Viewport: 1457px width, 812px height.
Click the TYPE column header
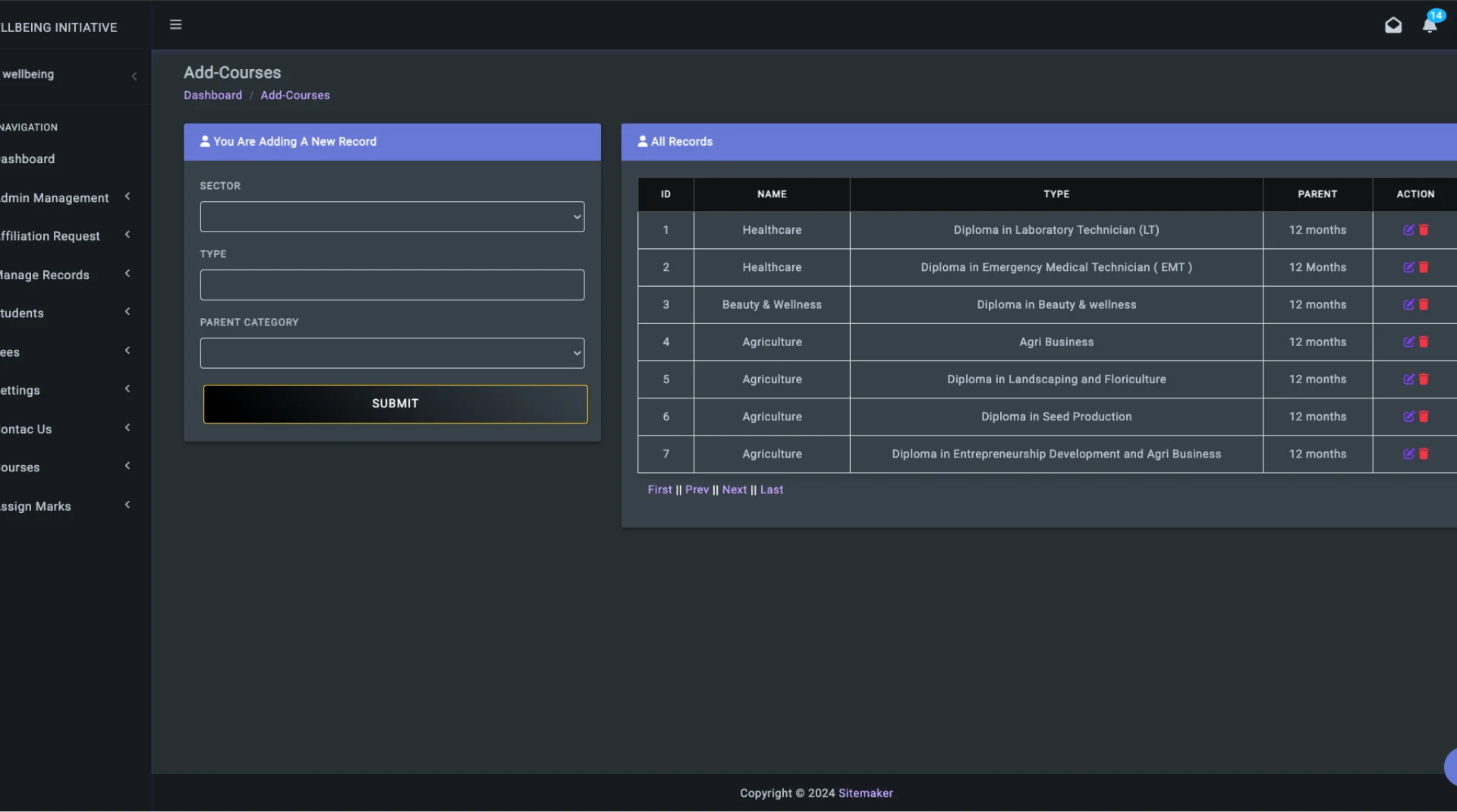1056,194
